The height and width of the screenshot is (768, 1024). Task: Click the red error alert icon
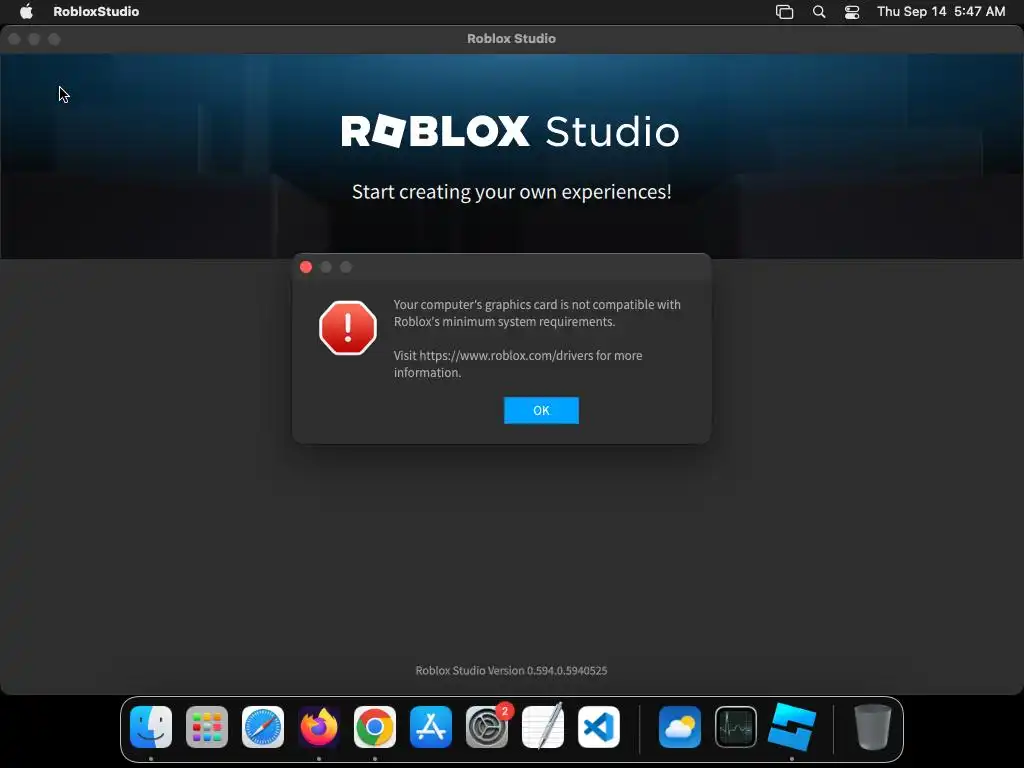[x=347, y=328]
